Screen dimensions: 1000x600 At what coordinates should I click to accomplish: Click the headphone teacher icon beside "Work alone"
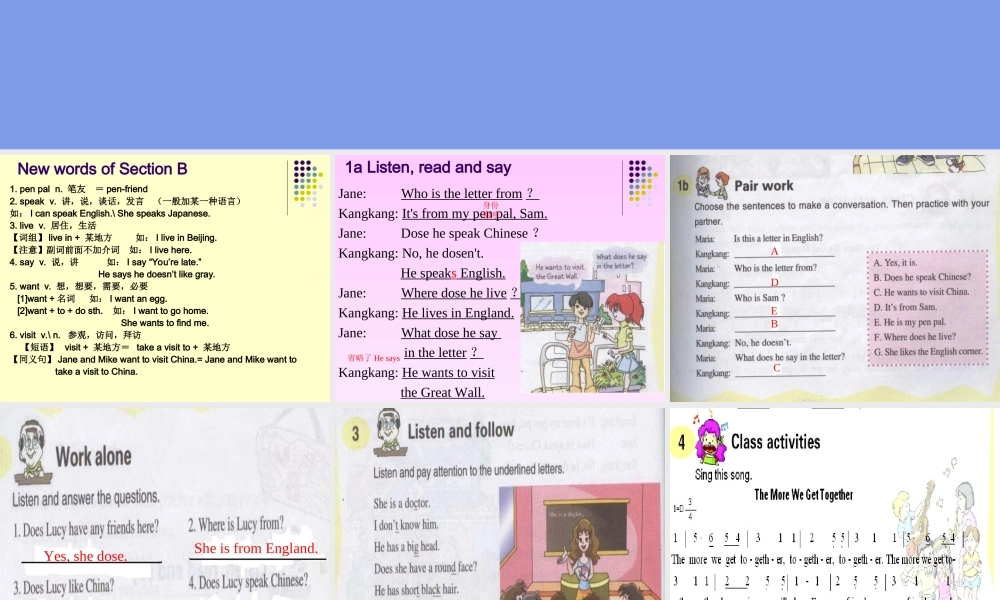pyautogui.click(x=32, y=452)
